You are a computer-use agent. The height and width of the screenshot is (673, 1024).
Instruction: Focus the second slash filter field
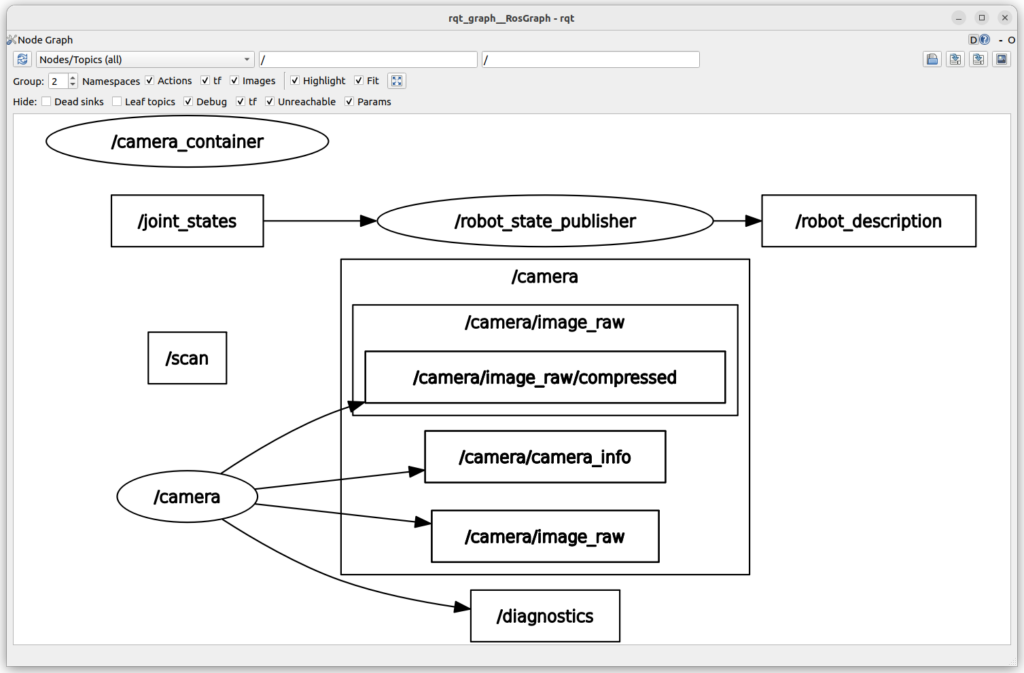pos(590,59)
